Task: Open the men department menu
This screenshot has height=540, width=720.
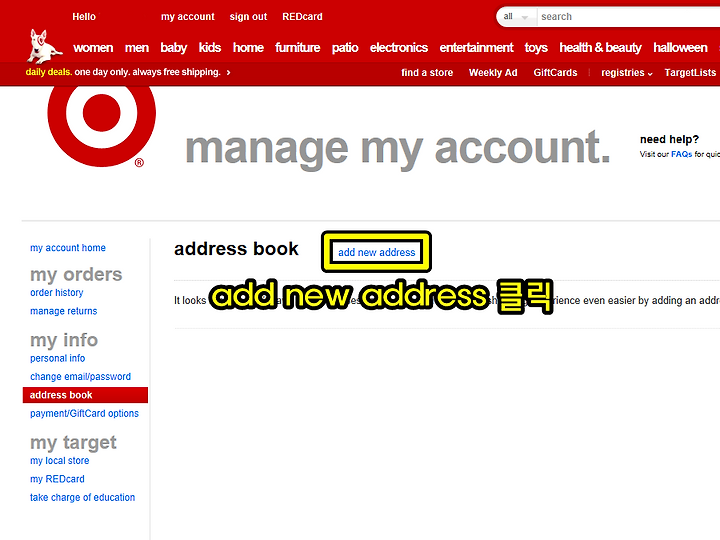Action: tap(137, 47)
